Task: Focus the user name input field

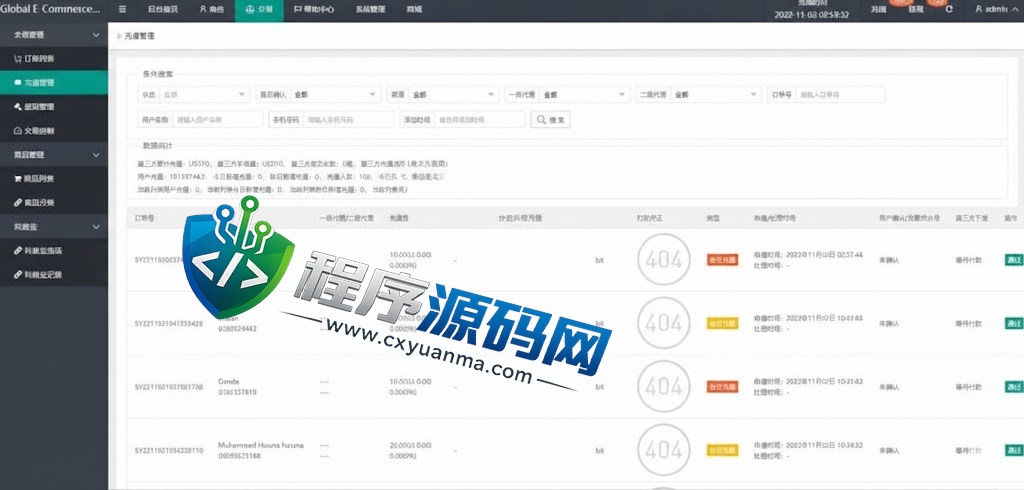Action: 217,120
